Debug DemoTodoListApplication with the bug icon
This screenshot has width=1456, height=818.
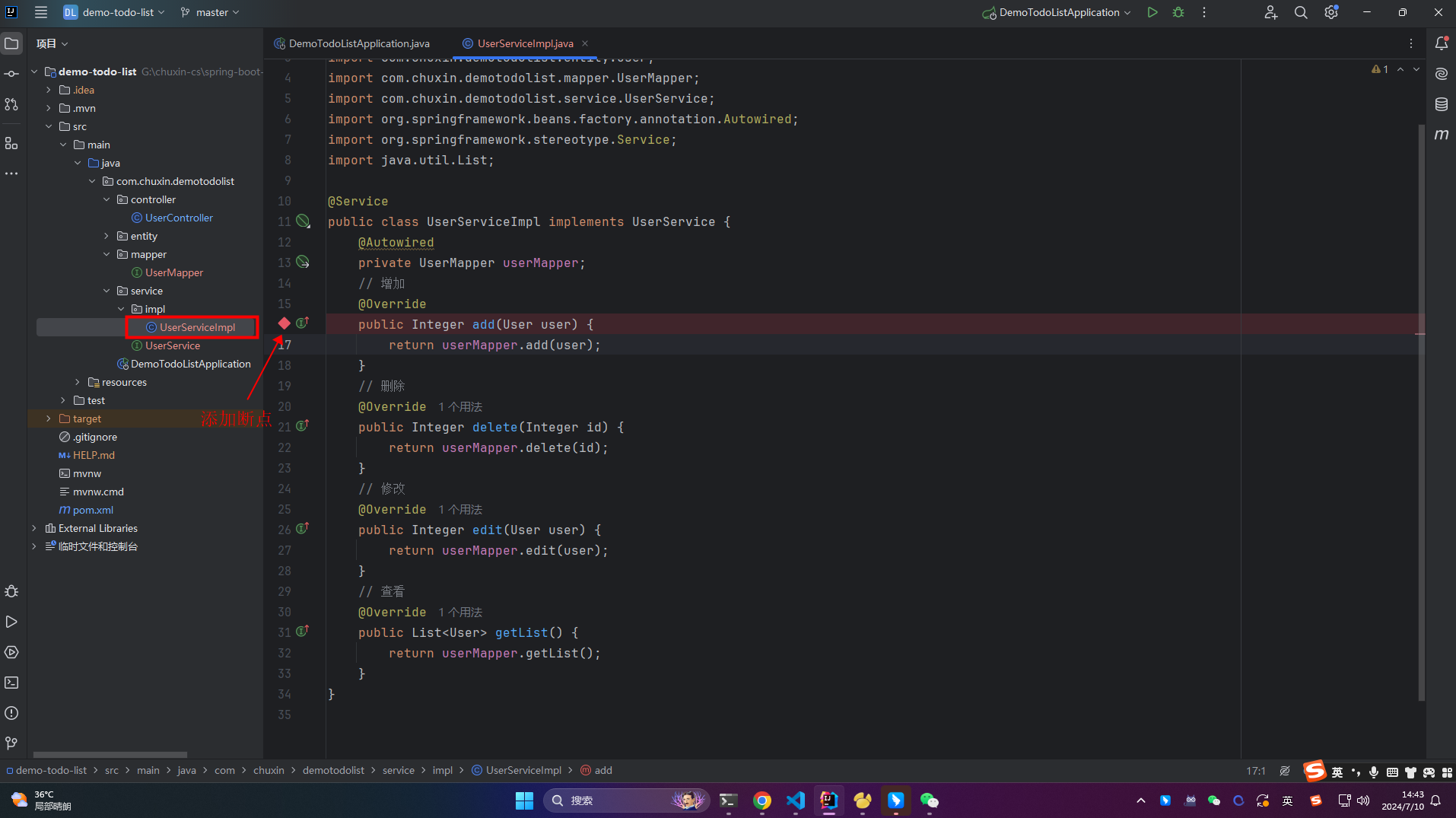(x=1178, y=12)
